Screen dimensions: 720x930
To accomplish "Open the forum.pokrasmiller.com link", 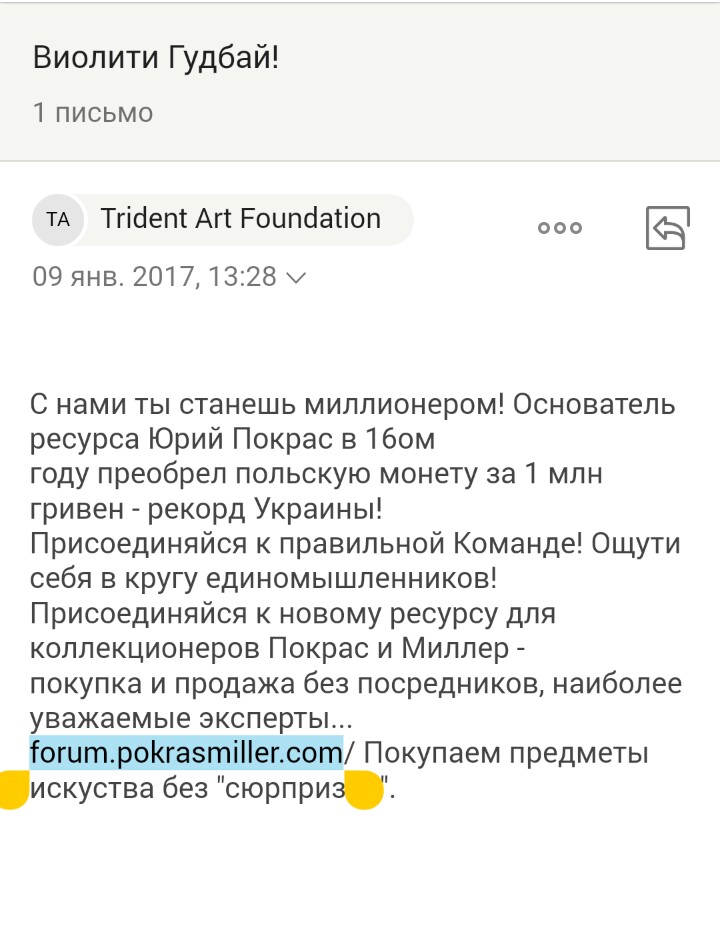I will pos(186,753).
